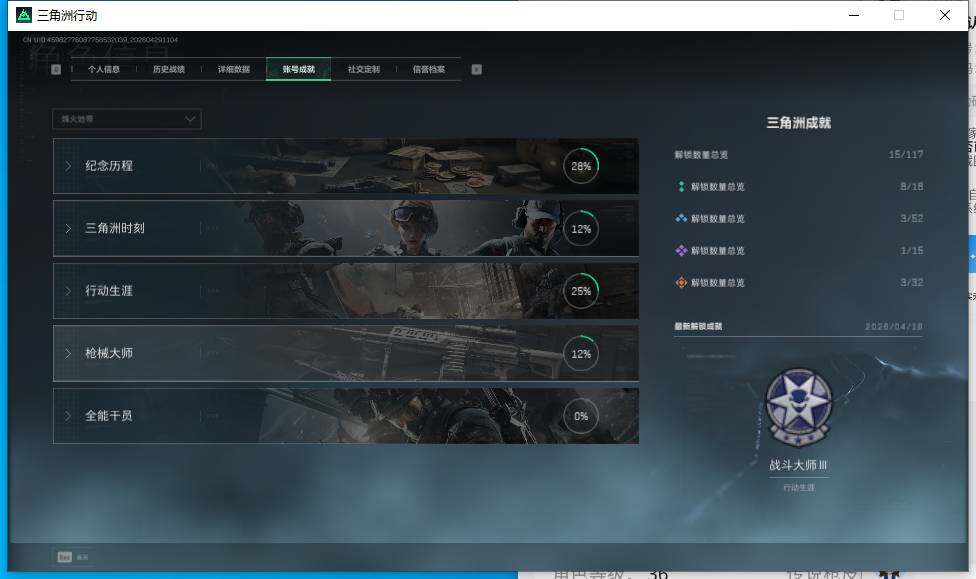The image size is (976, 579).
Task: Click the 战斗大师 III achievement name
Action: tap(798, 465)
